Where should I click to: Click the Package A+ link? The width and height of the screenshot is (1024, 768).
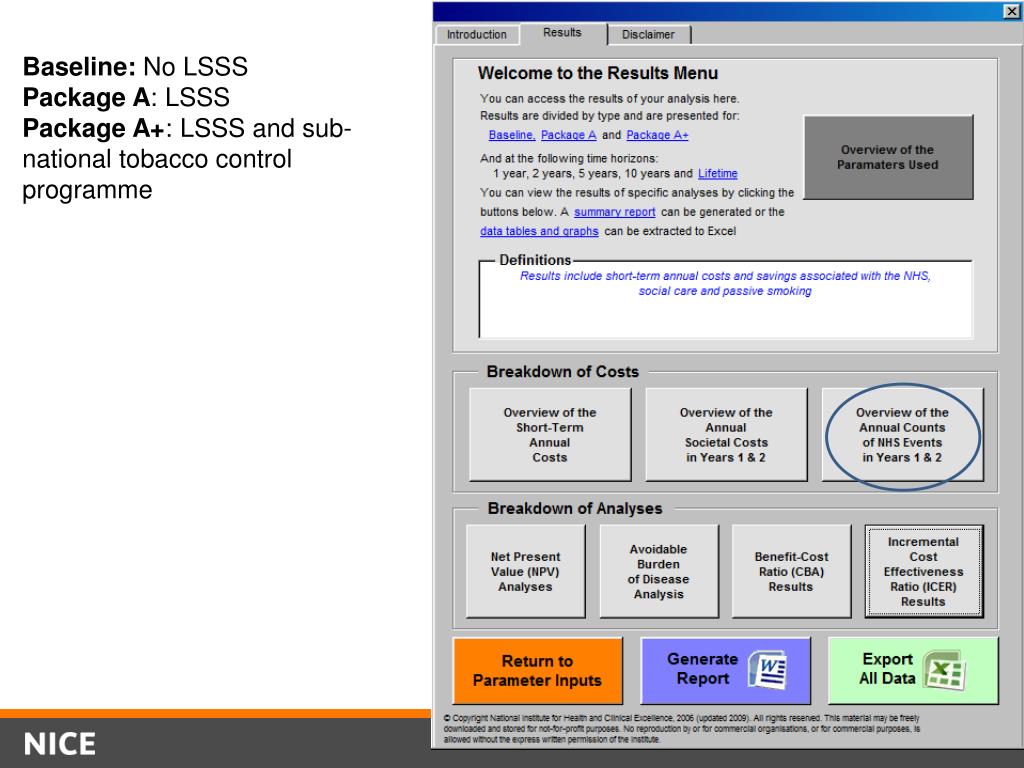(658, 135)
